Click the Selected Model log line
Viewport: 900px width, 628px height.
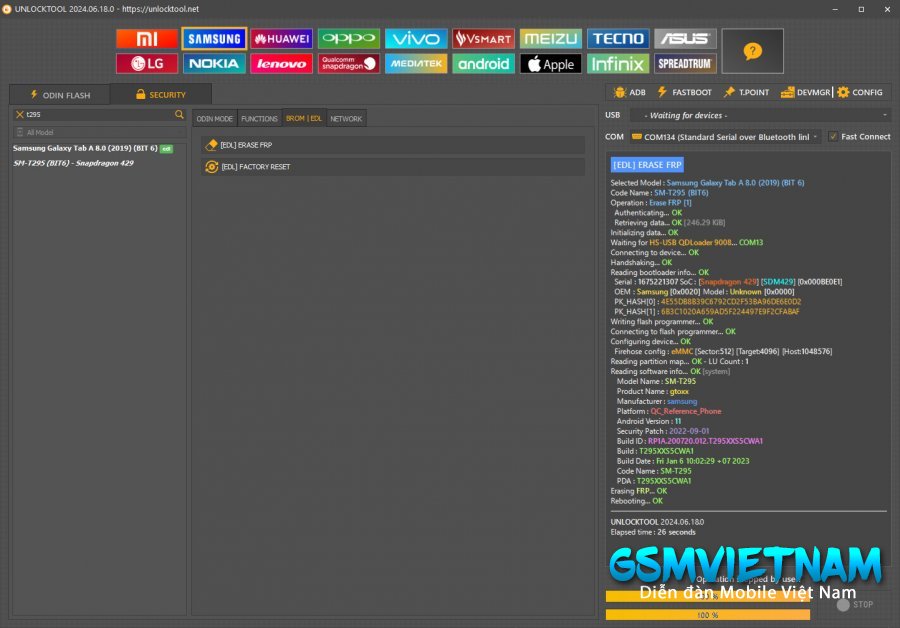pos(707,183)
